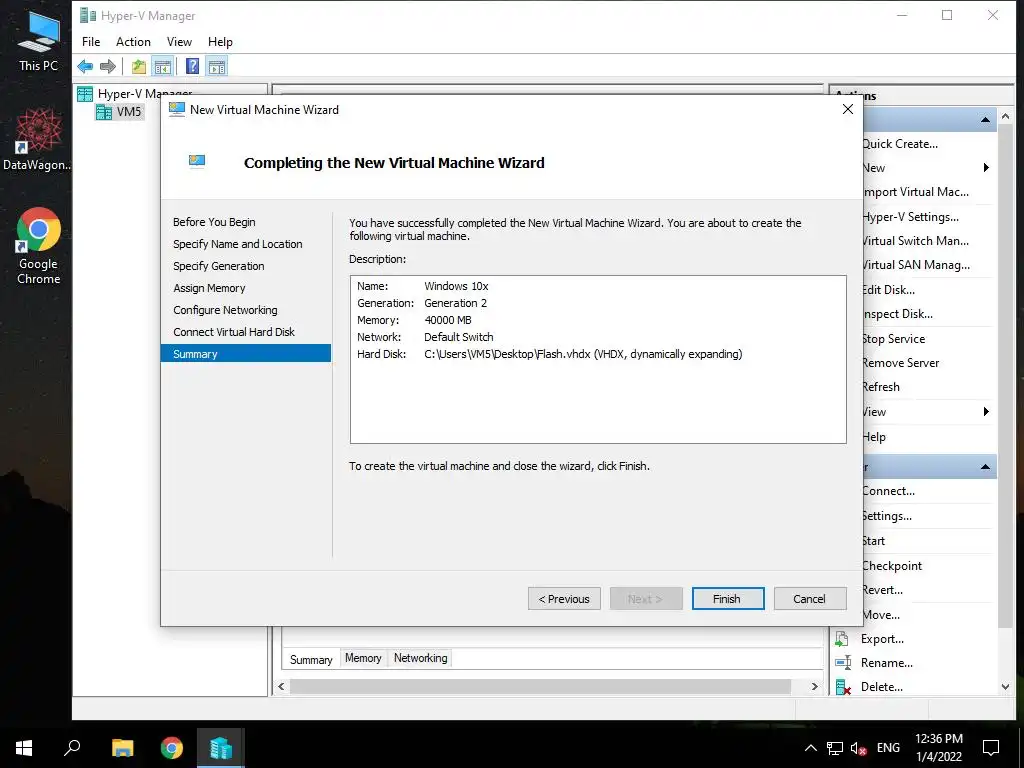Collapse the second Actions section arrow

tap(985, 468)
